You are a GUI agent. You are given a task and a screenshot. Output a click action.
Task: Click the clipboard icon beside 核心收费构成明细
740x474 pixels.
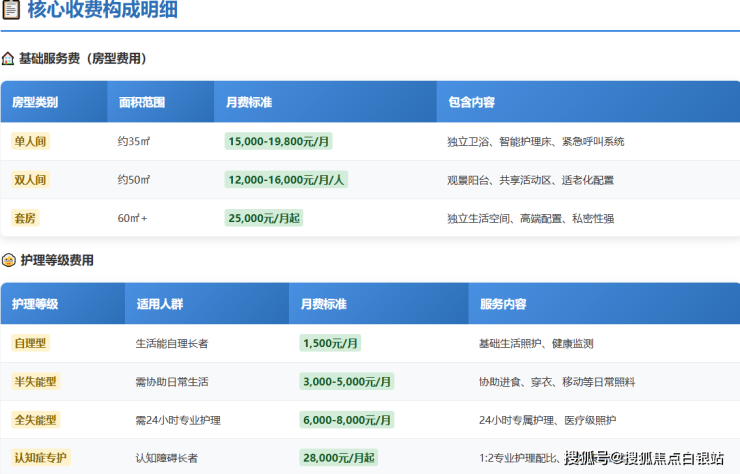[x=11, y=13]
